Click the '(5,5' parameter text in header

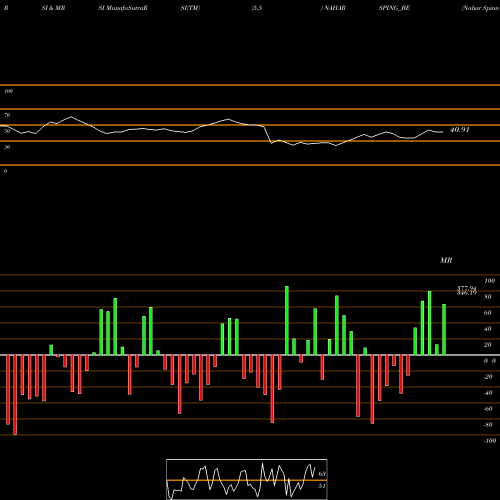pyautogui.click(x=257, y=8)
